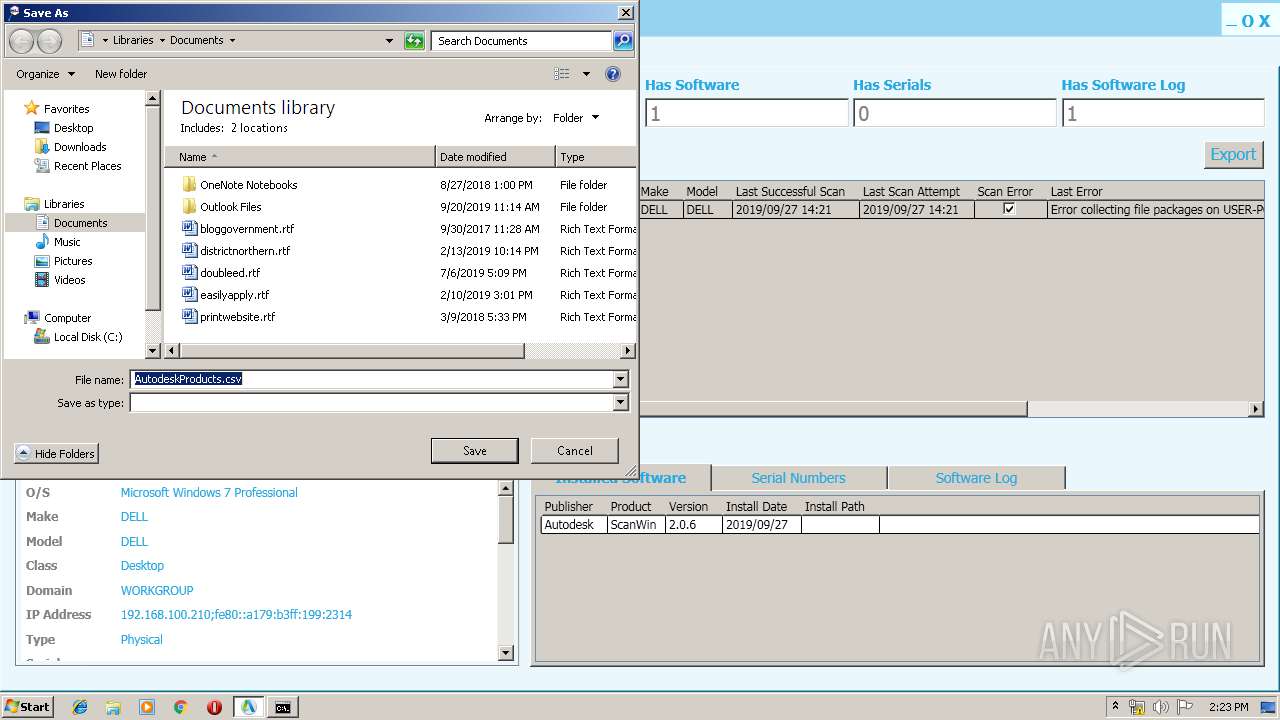
Task: Open the Save as type combo box
Action: point(379,403)
